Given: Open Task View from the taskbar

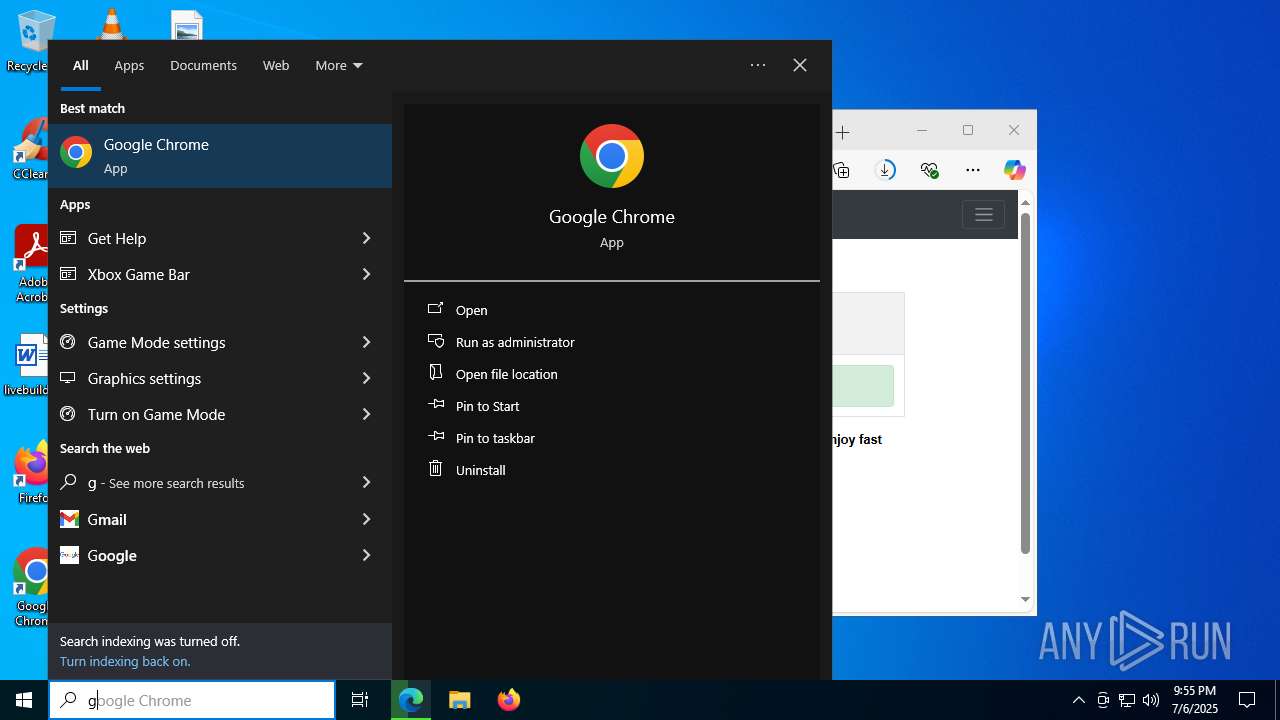Looking at the screenshot, I should pyautogui.click(x=360, y=700).
